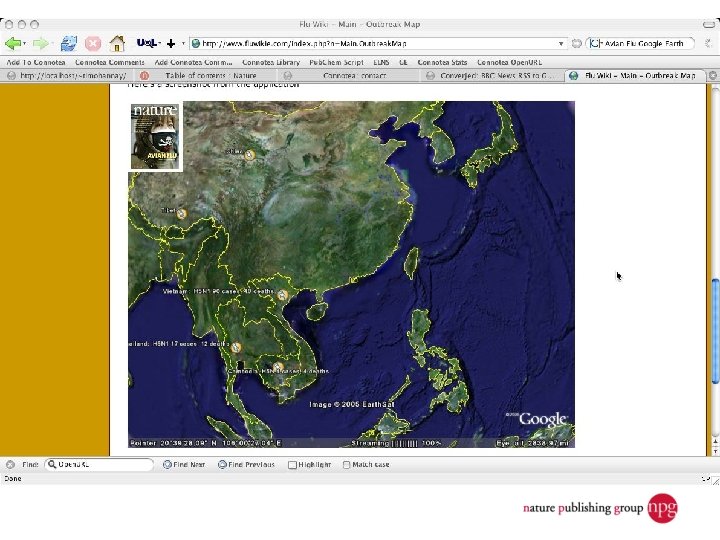The width and height of the screenshot is (720, 540).
Task: Close the find bar with its X icon
Action: pos(10,465)
